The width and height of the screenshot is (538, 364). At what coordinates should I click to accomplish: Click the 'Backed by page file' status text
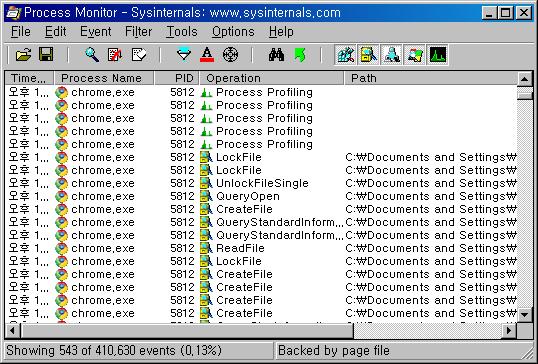click(334, 351)
